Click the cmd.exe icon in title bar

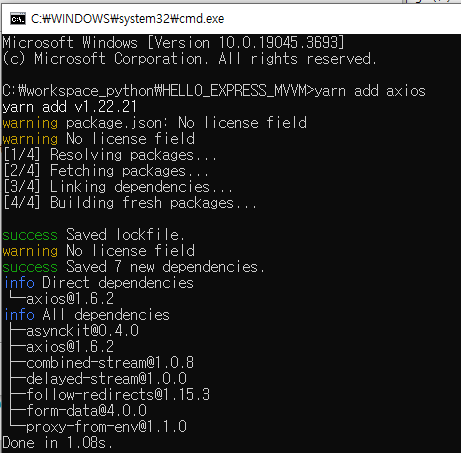tap(18, 19)
